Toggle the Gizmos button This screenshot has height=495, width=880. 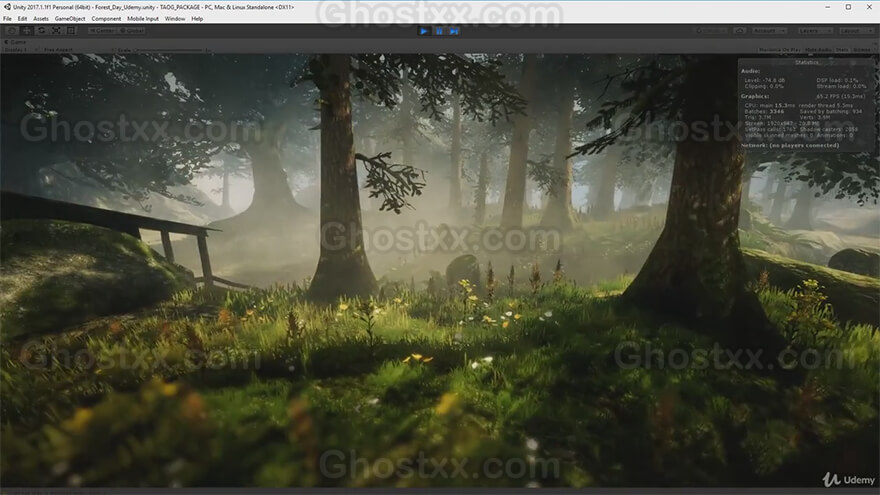click(x=861, y=49)
